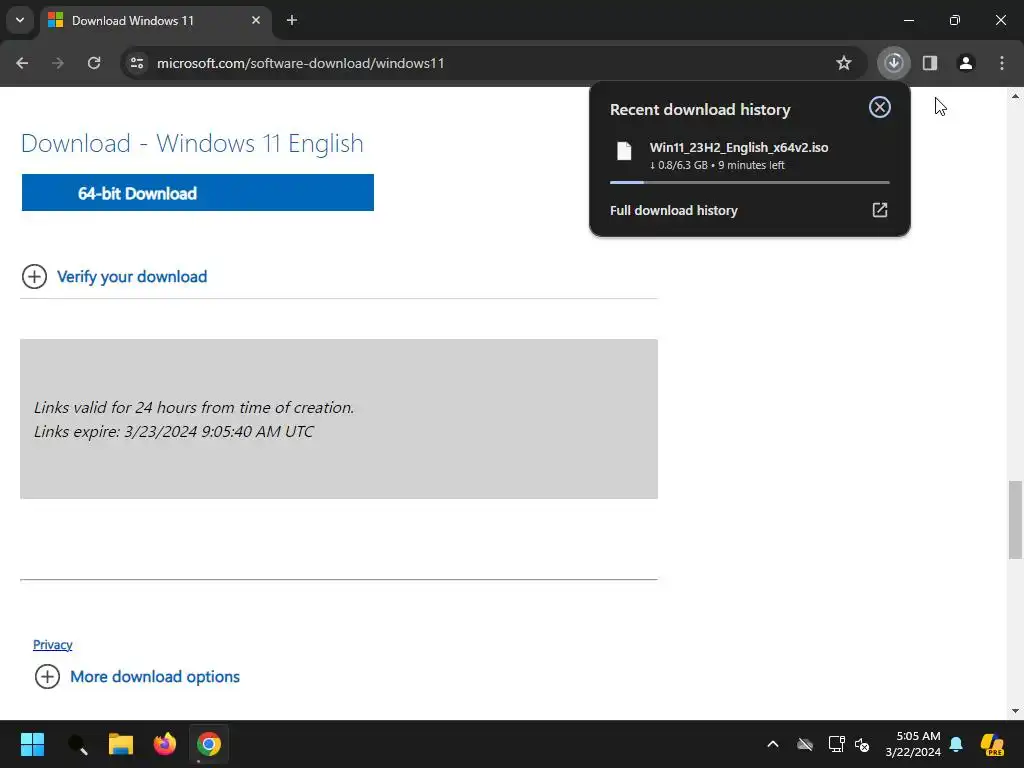Click the page vertical scrollbar thumb

[1015, 520]
